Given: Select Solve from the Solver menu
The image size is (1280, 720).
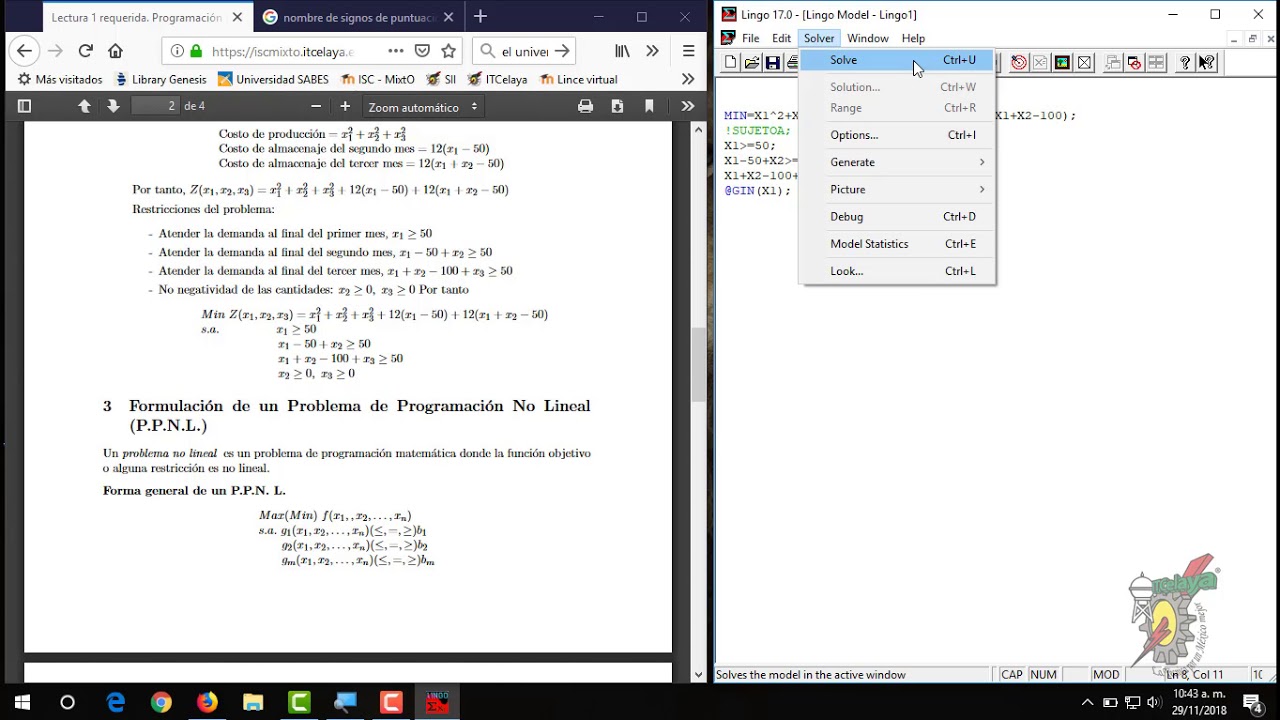Looking at the screenshot, I should 898,60.
